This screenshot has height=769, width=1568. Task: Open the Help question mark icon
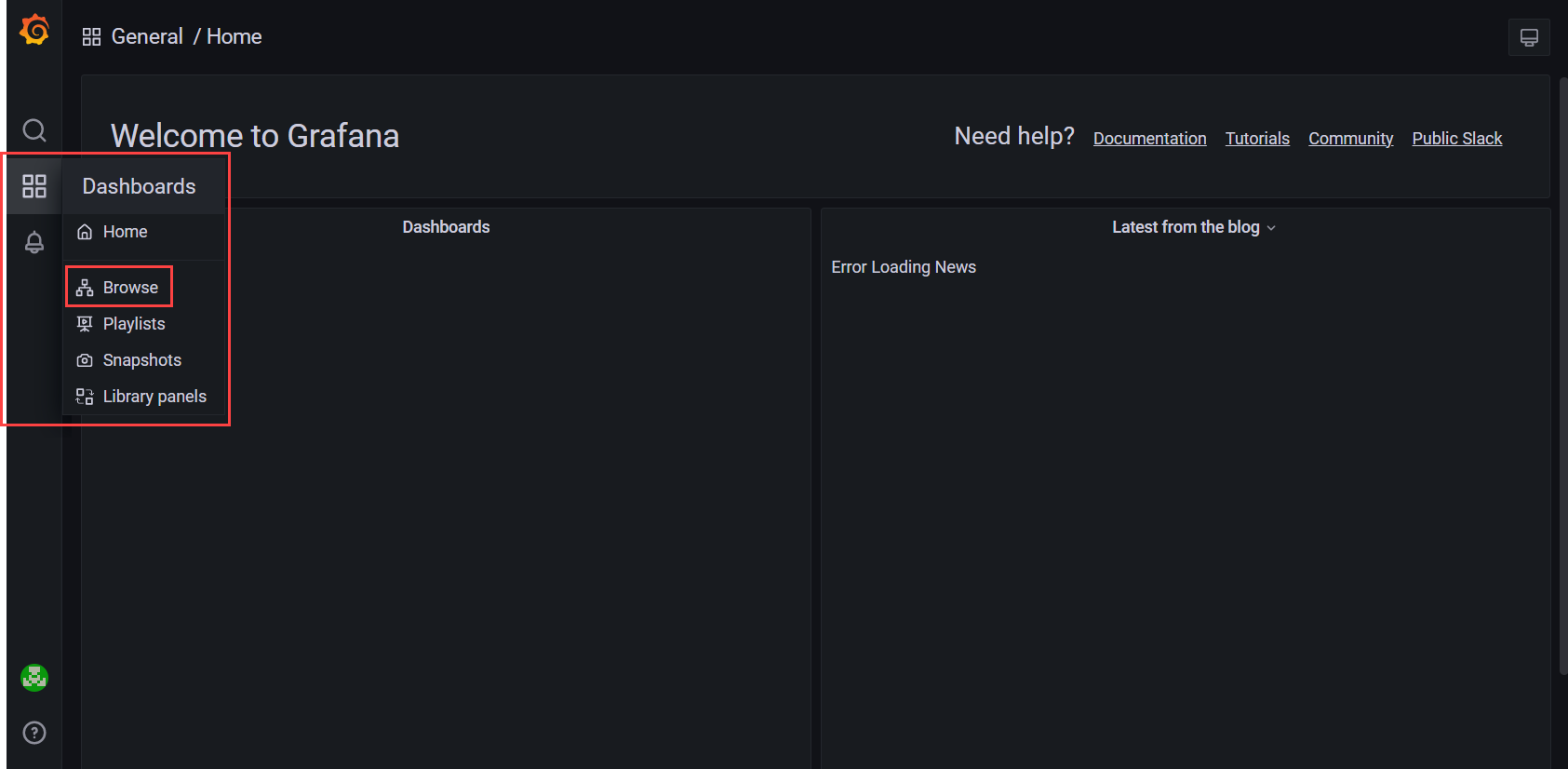click(34, 733)
